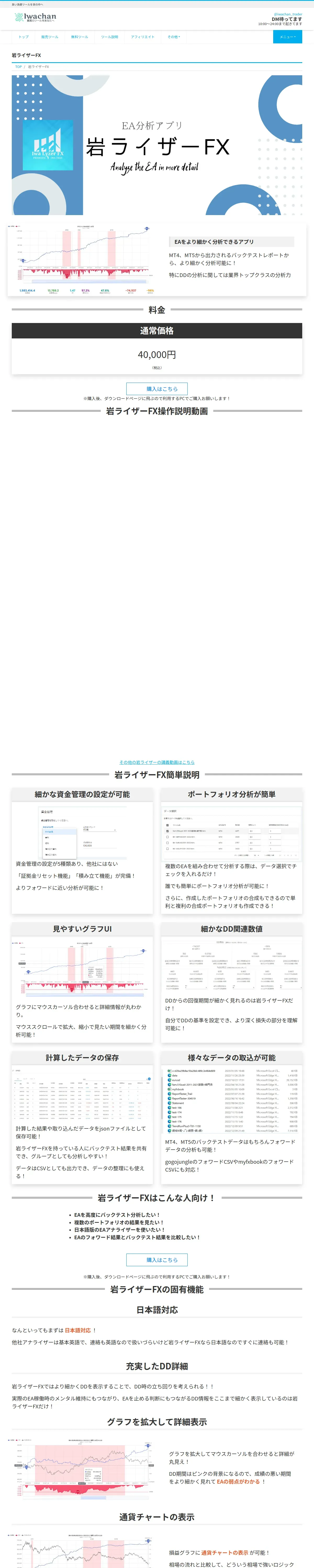
Task: Click the 通常価格 header bar
Action: pos(157,331)
